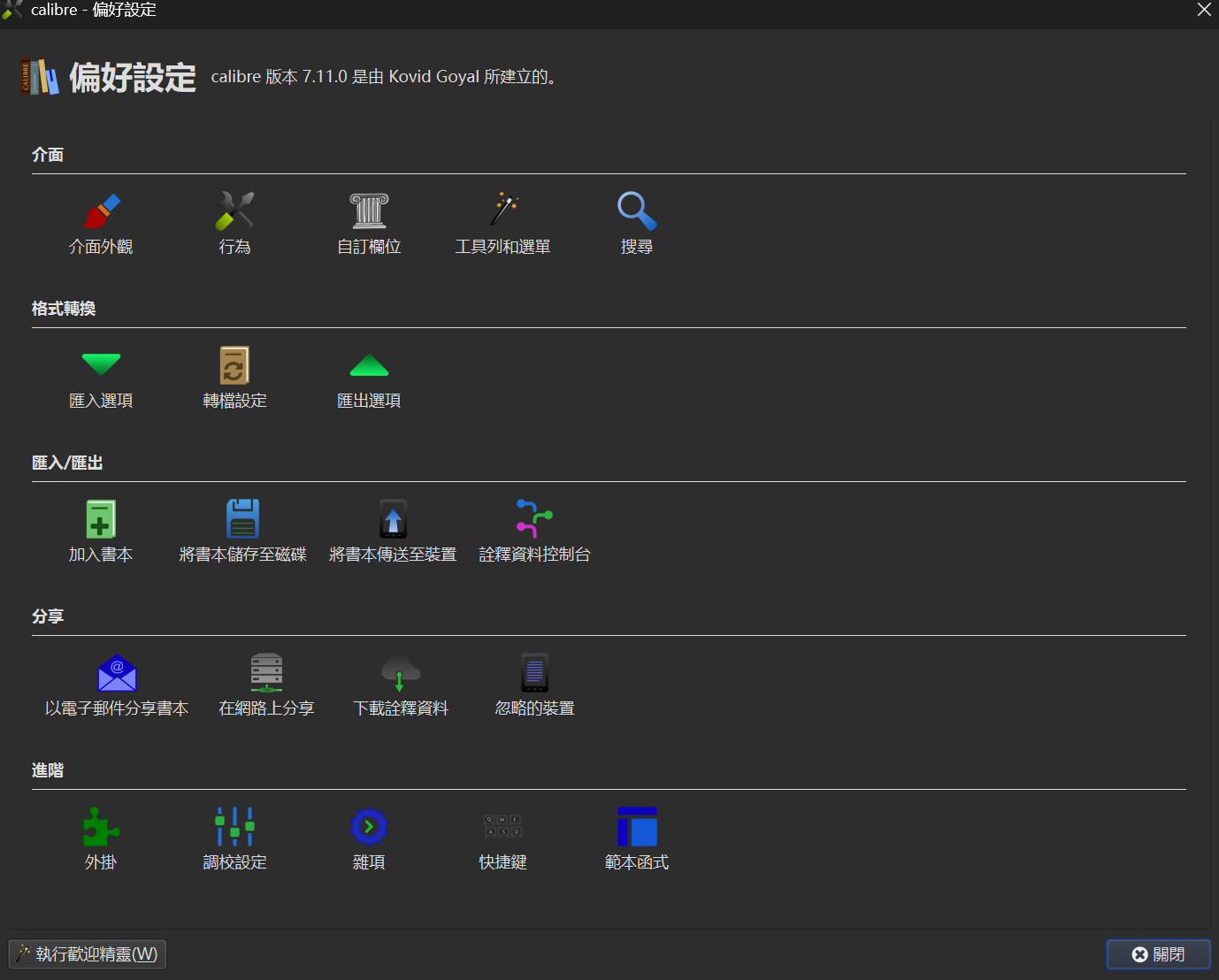Open 詮釋資料控制台 icon
The width and height of the screenshot is (1219, 980).
click(534, 518)
